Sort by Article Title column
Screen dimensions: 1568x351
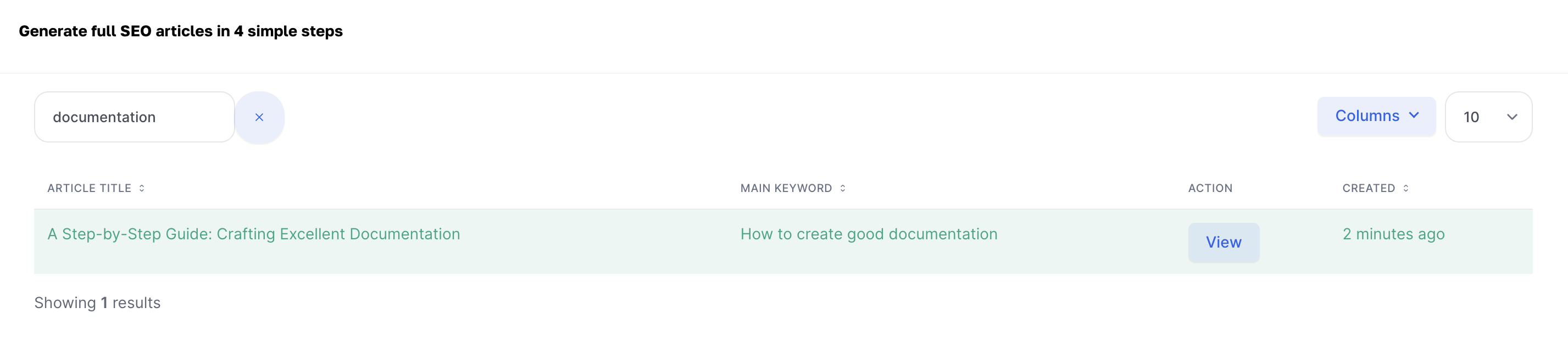coord(96,188)
